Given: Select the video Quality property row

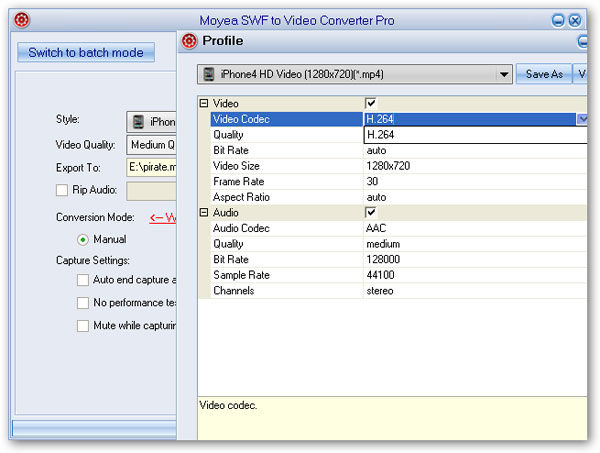Looking at the screenshot, I should point(287,135).
